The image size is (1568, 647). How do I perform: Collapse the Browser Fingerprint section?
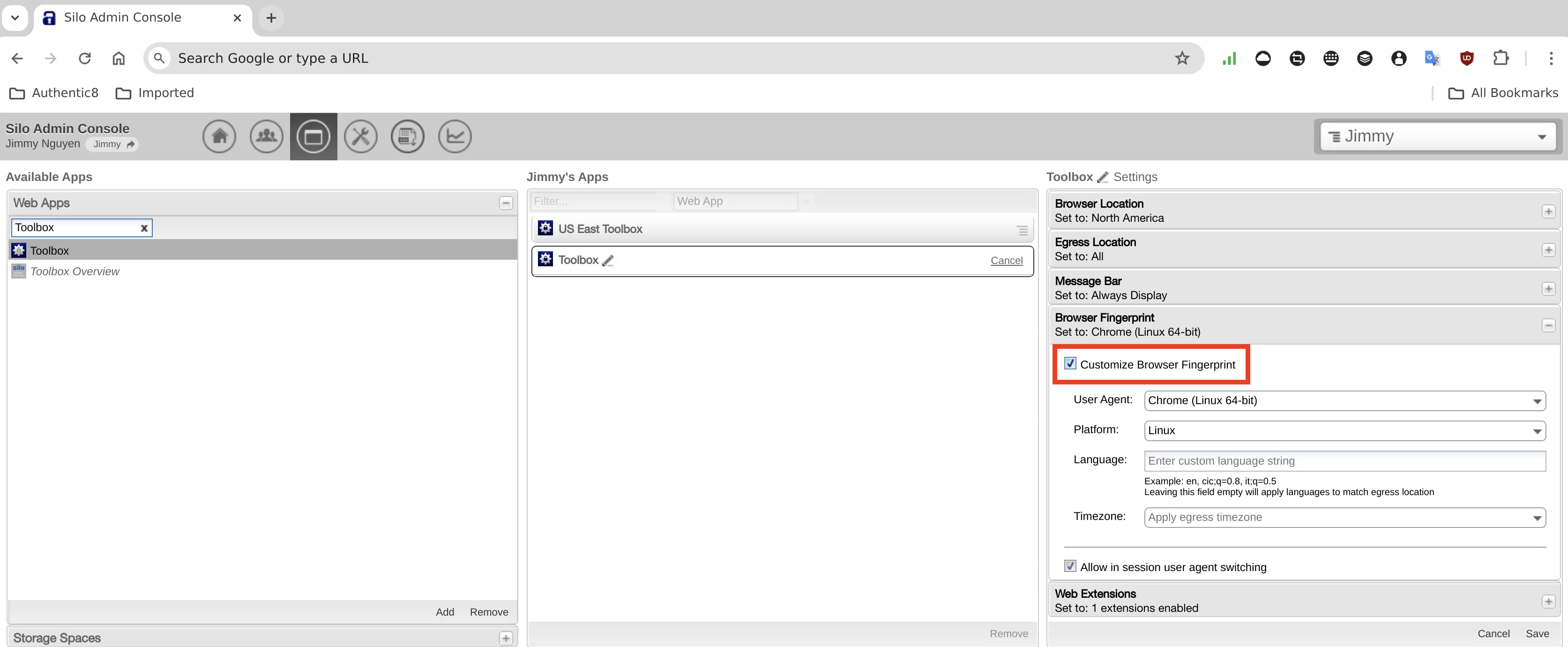click(1548, 325)
